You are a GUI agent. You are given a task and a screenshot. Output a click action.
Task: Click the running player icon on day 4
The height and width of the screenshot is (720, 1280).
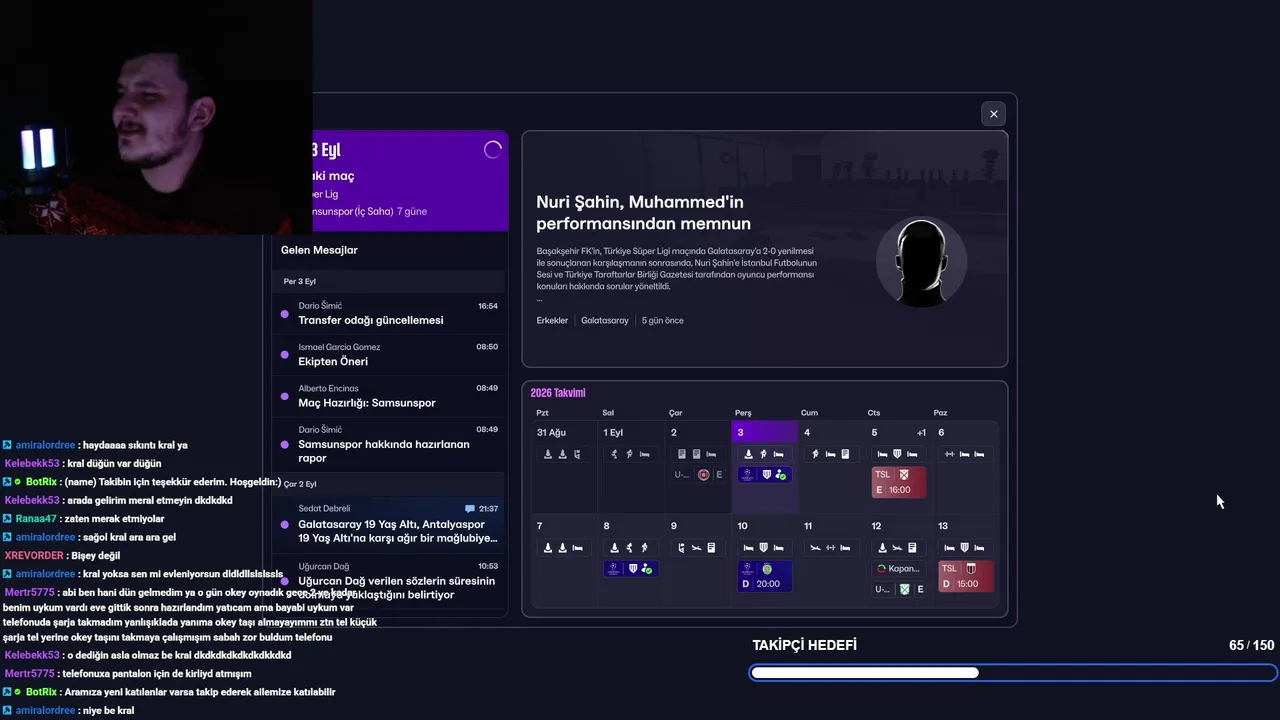[x=816, y=454]
